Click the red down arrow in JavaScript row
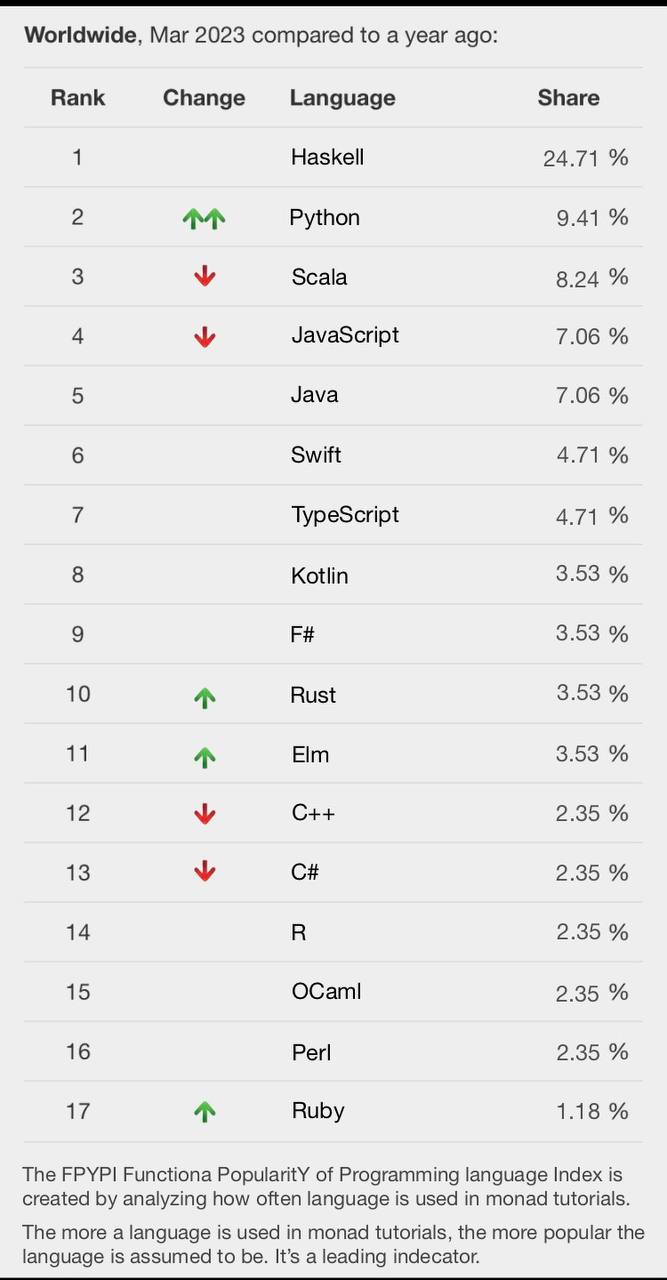667x1280 pixels. click(x=204, y=337)
